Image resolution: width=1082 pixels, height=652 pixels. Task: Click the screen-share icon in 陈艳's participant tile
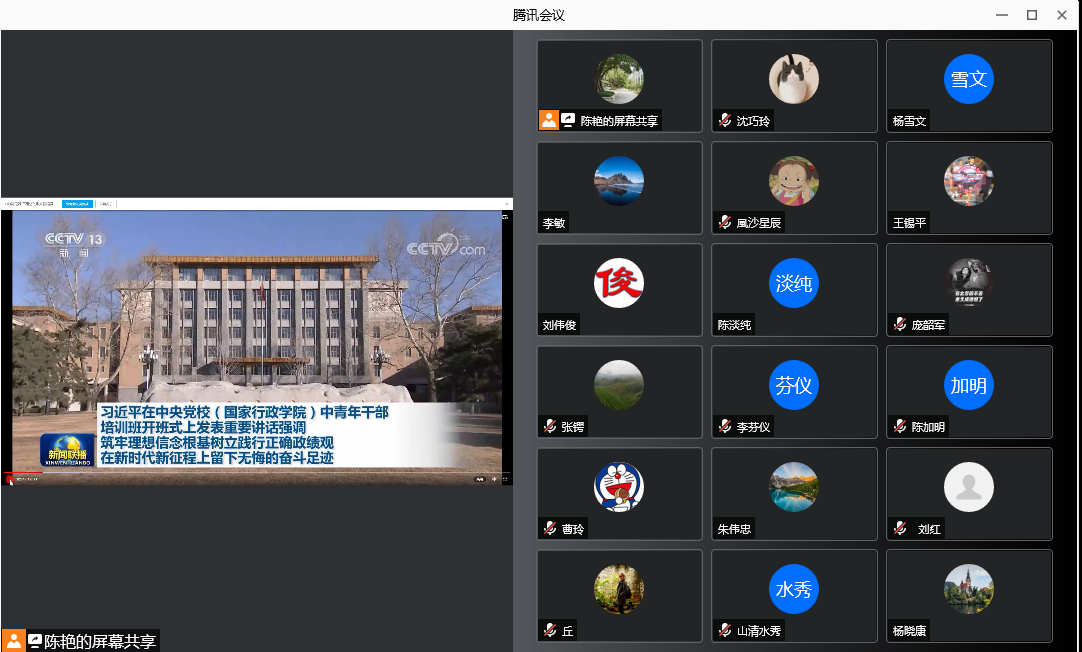[x=568, y=120]
